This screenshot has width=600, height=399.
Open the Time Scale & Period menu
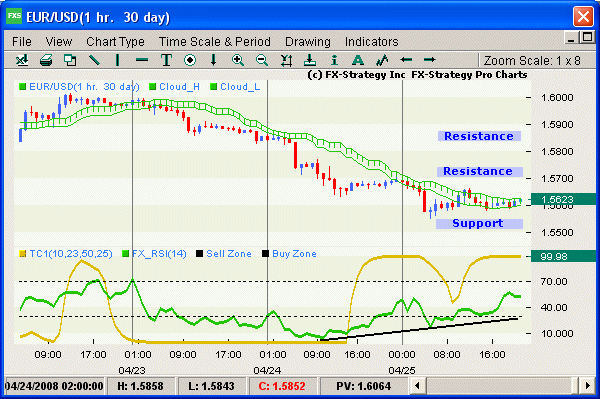(215, 41)
